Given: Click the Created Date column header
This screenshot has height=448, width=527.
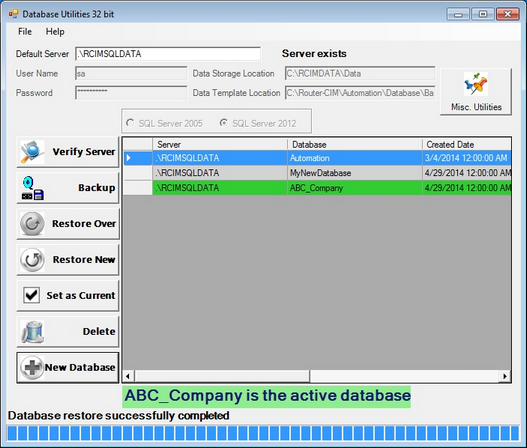Looking at the screenshot, I should pos(467,145).
